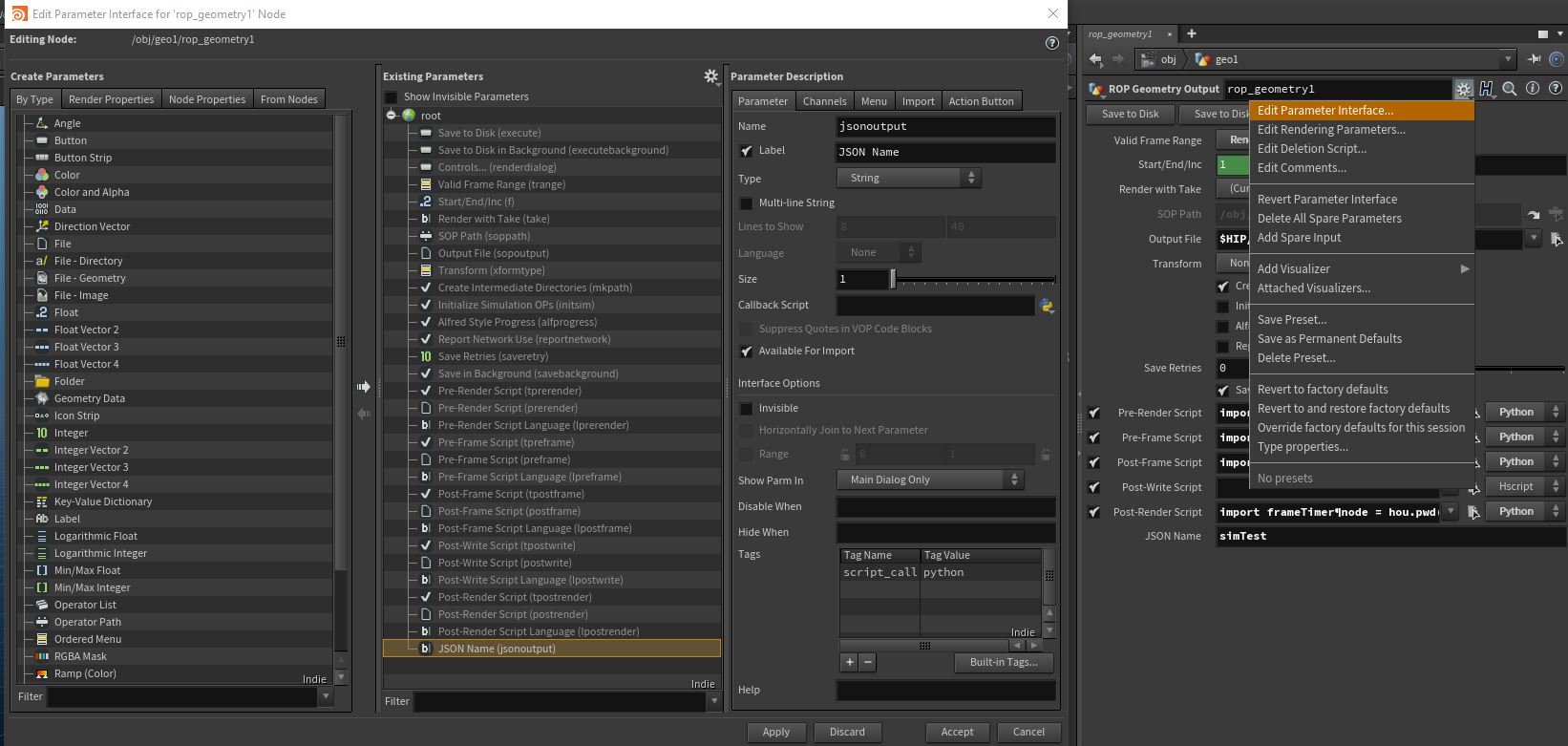Open the Show Parm In dropdown

930,480
